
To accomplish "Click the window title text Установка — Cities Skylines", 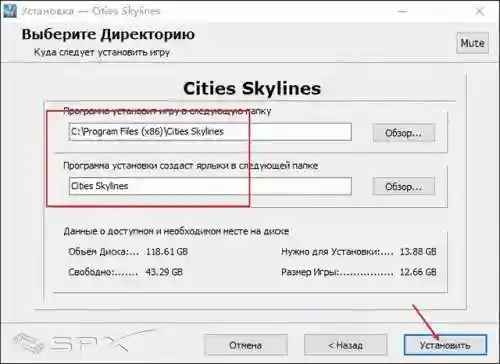I will pyautogui.click(x=91, y=11).
